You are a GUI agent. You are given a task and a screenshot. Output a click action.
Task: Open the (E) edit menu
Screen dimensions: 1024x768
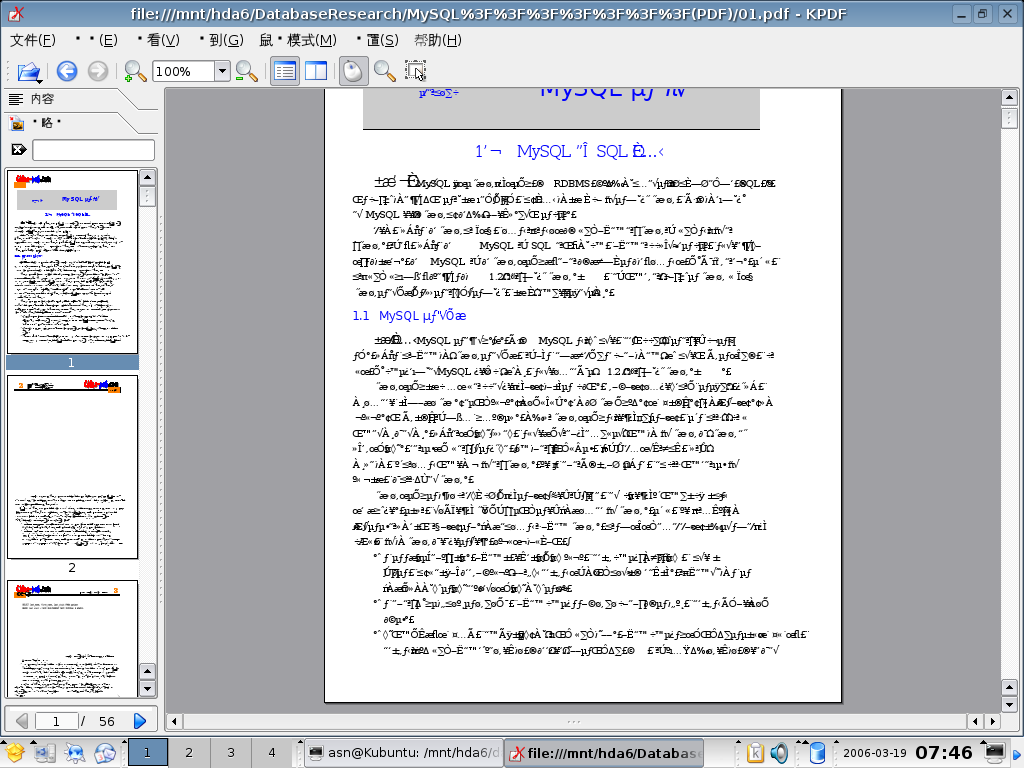[97, 40]
